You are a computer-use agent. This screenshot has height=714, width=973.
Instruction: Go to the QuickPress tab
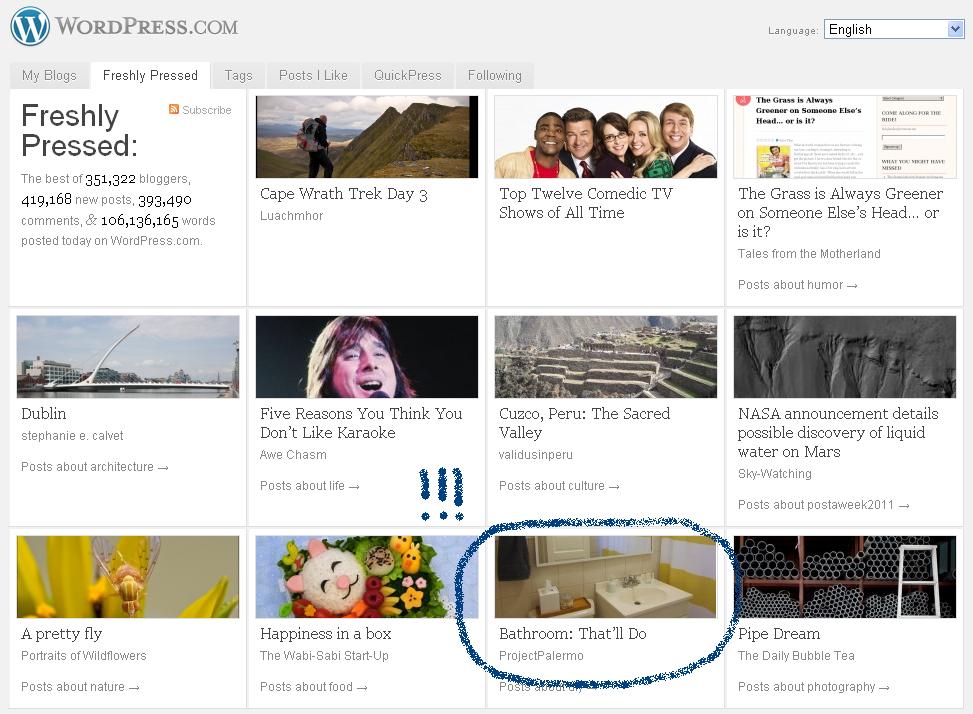point(407,75)
